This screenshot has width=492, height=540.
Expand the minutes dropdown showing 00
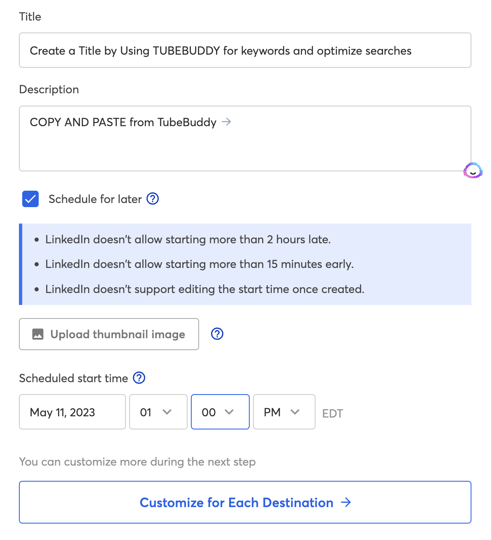tap(220, 412)
